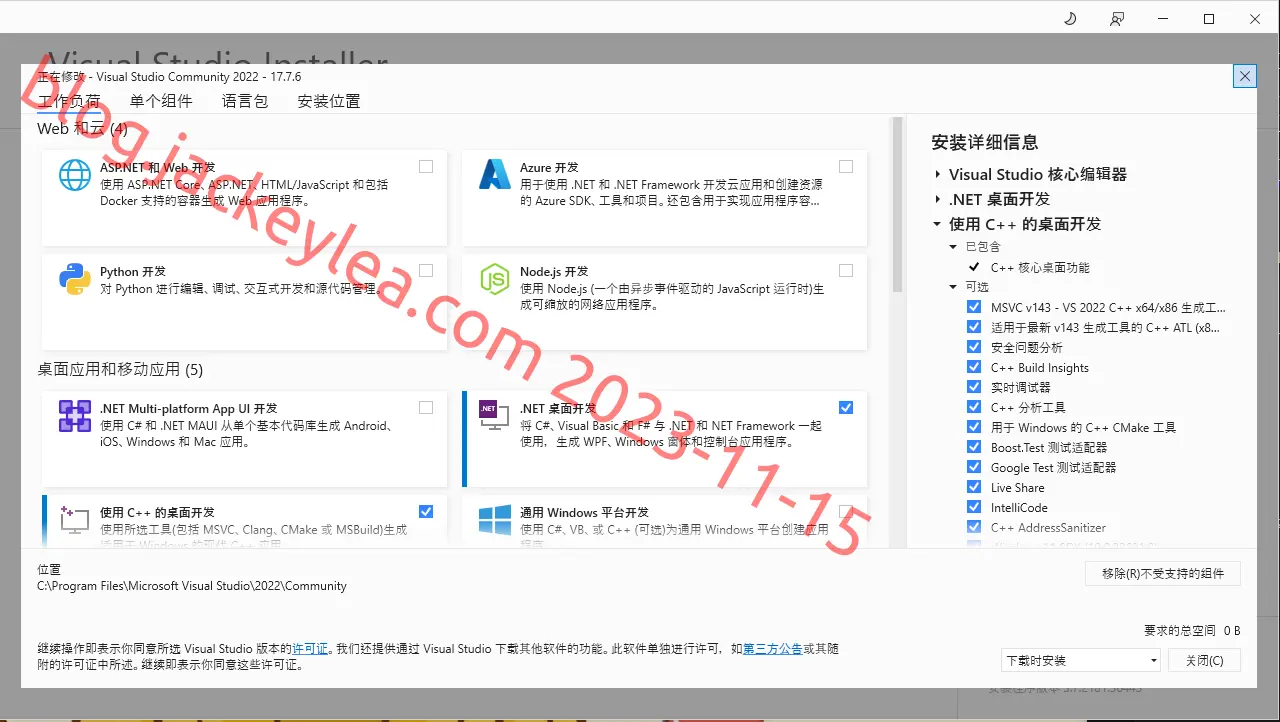Click the .NET 桌面开发 workload icon

[495, 416]
